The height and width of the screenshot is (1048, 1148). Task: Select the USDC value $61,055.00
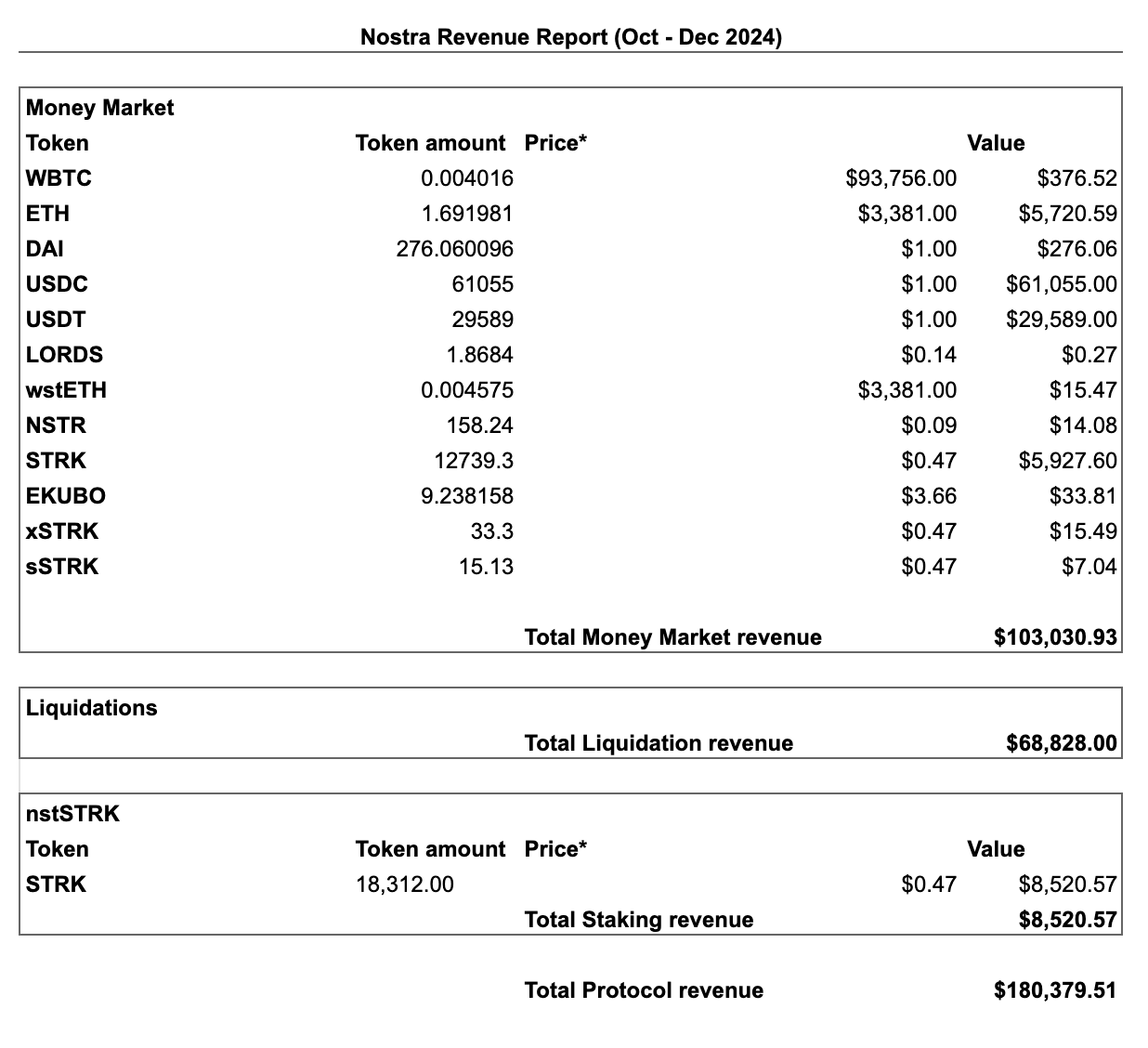pos(1061,284)
